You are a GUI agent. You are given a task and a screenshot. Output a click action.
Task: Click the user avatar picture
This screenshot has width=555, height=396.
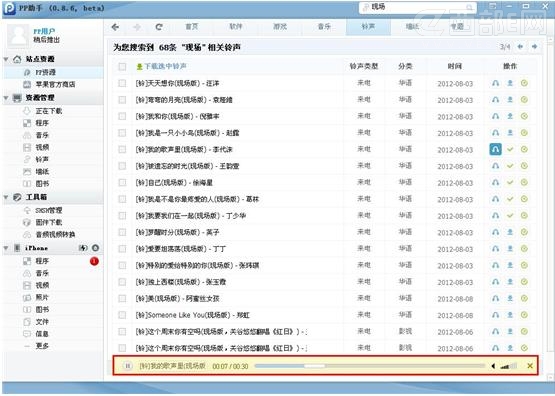(x=18, y=36)
